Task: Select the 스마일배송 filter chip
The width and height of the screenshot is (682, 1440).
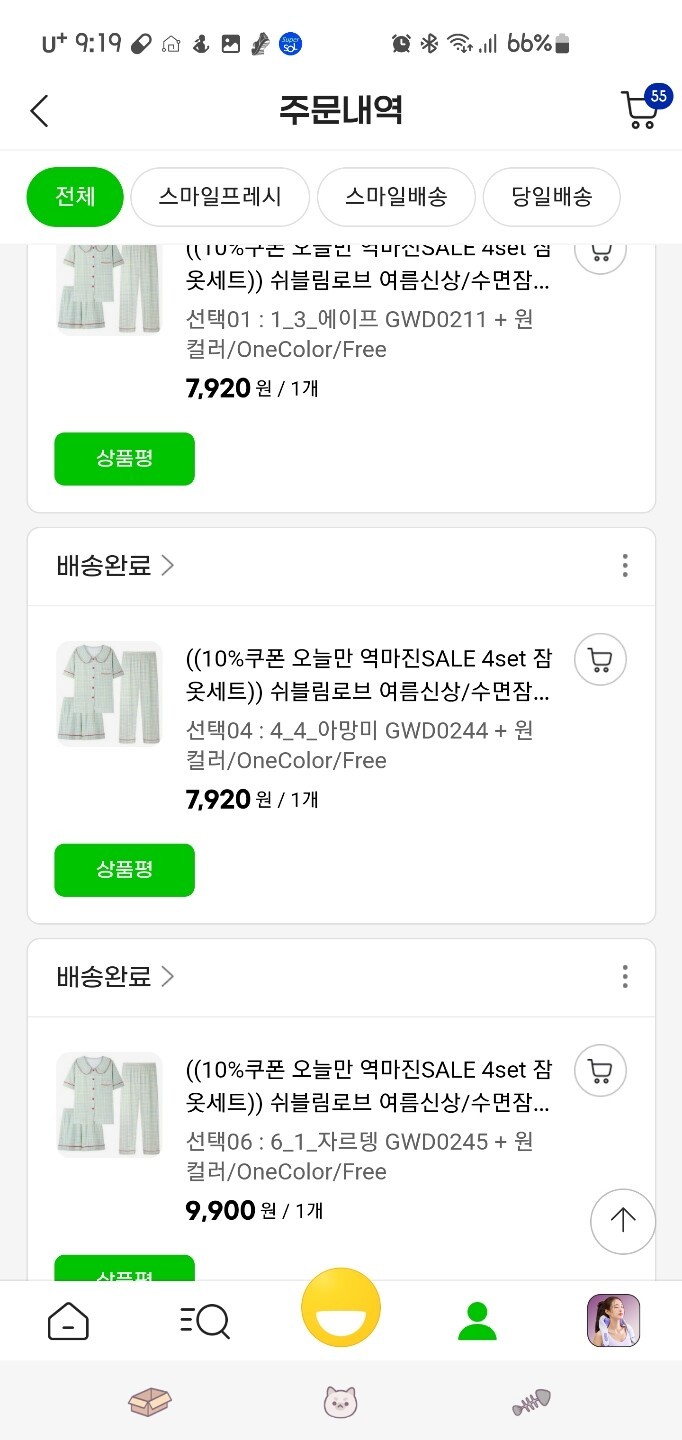Action: pyautogui.click(x=396, y=197)
